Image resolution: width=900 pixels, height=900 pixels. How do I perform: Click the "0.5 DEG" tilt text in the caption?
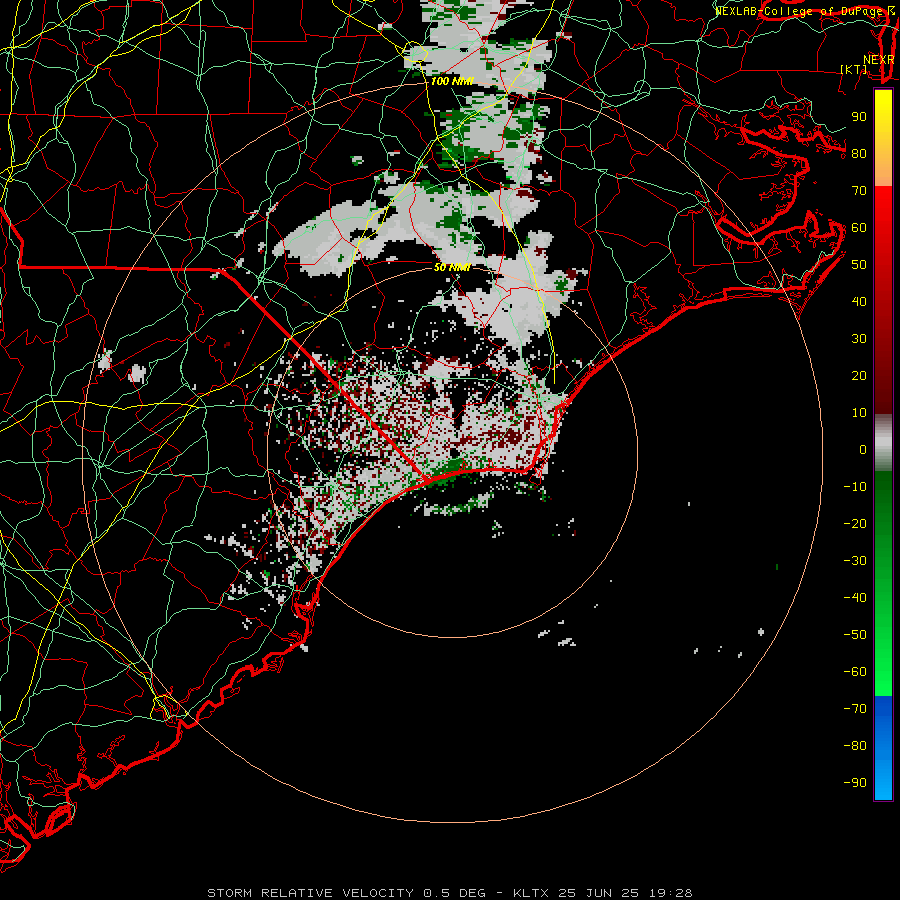(455, 893)
